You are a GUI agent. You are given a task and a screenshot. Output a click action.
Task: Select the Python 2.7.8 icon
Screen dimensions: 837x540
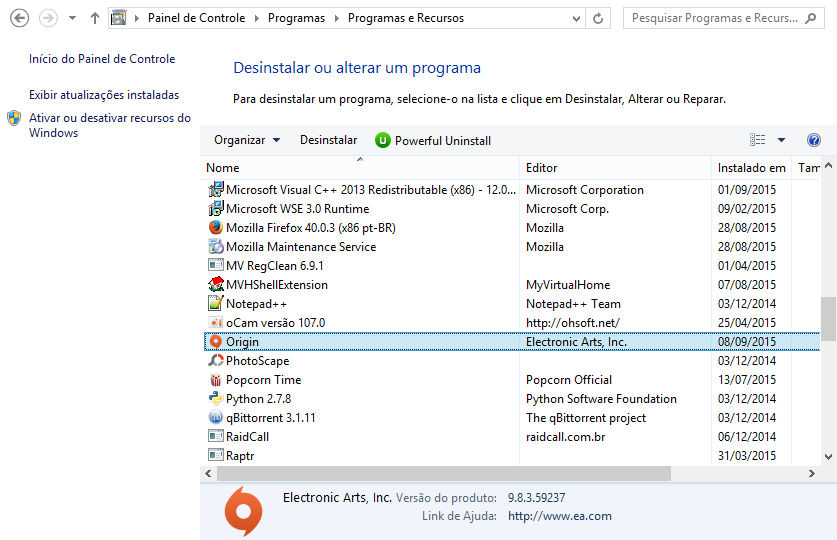pyautogui.click(x=215, y=399)
